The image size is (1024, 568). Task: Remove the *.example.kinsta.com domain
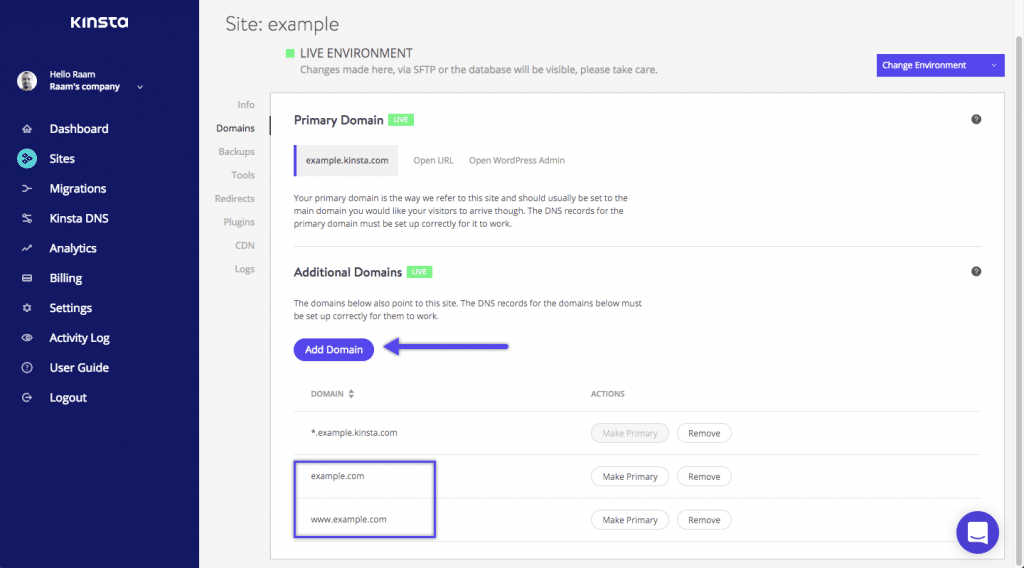(704, 433)
